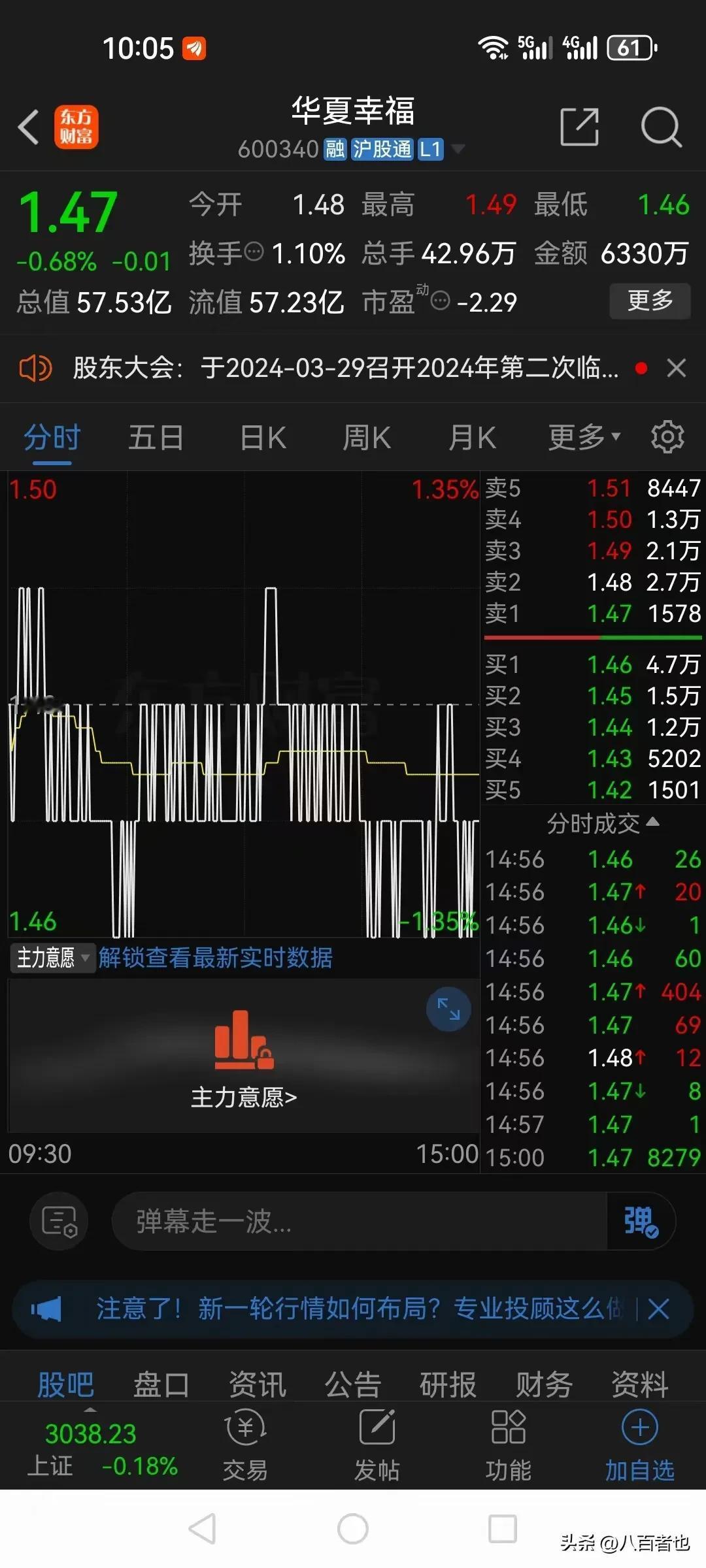Viewport: 706px width, 1568px height.
Task: Expand the 上证 index ticker arrow
Action: [x=90, y=1410]
